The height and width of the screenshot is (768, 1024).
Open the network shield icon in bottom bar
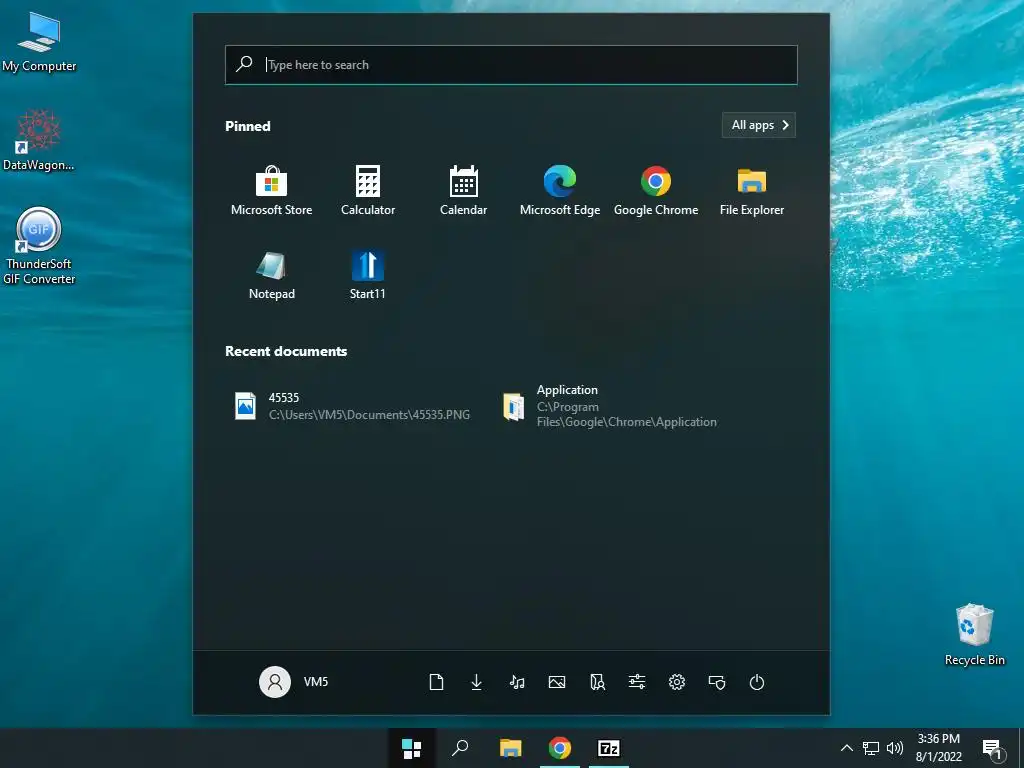pyautogui.click(x=717, y=682)
